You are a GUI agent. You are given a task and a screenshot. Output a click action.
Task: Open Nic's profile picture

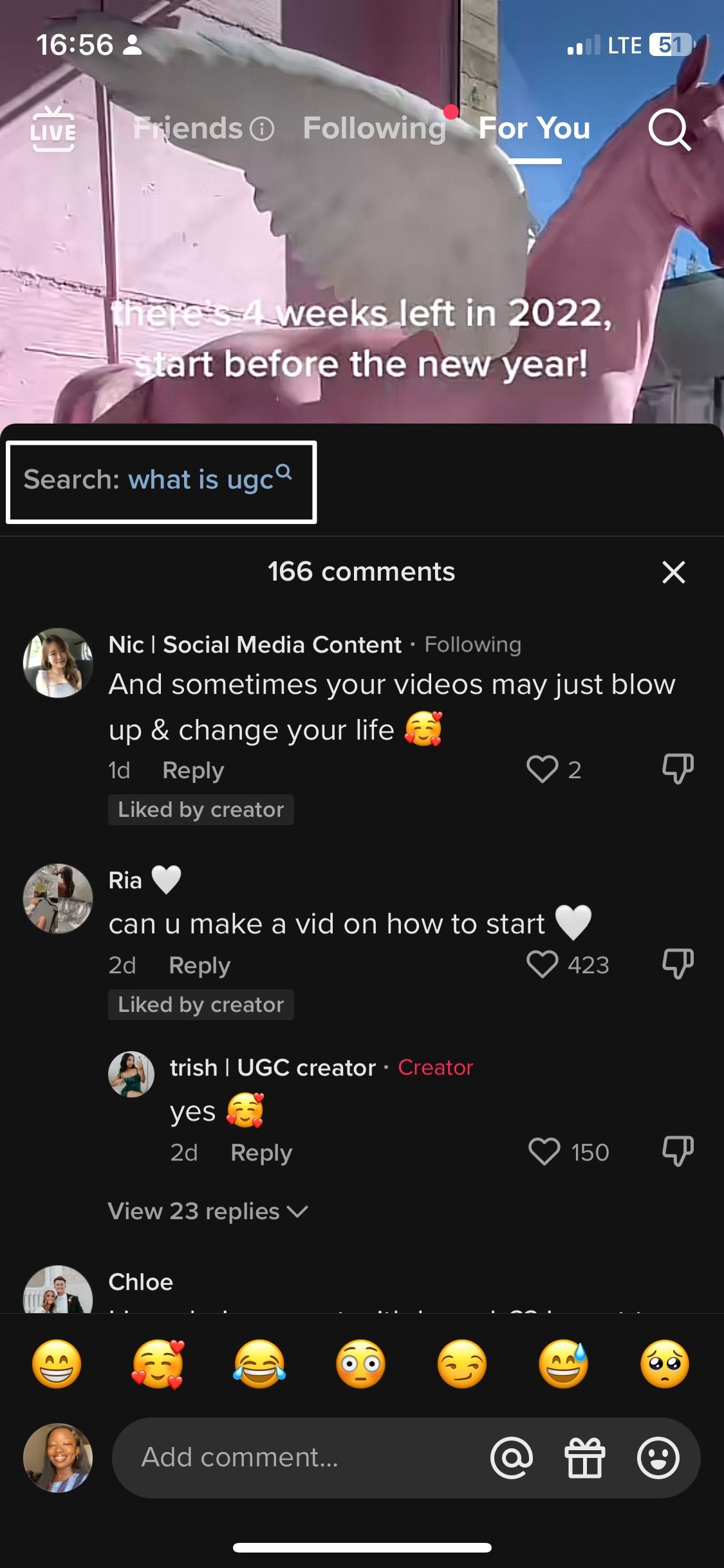[x=58, y=663]
